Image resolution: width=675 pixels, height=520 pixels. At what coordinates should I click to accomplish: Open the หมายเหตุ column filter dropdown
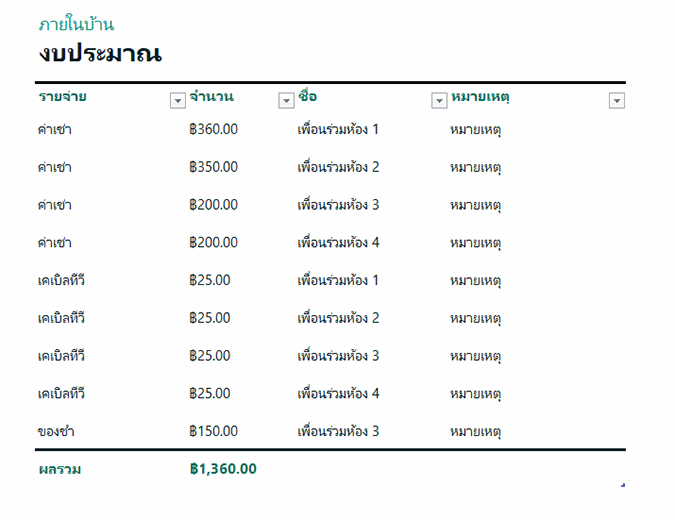(617, 100)
